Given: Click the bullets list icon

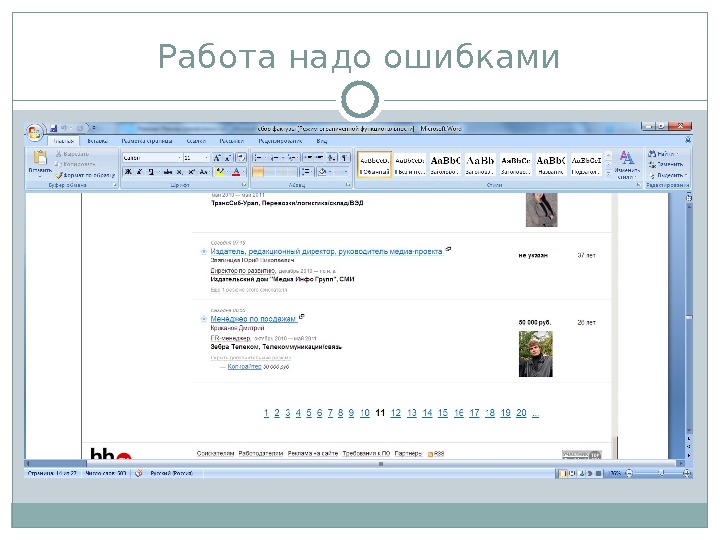Looking at the screenshot, I should pyautogui.click(x=258, y=158).
